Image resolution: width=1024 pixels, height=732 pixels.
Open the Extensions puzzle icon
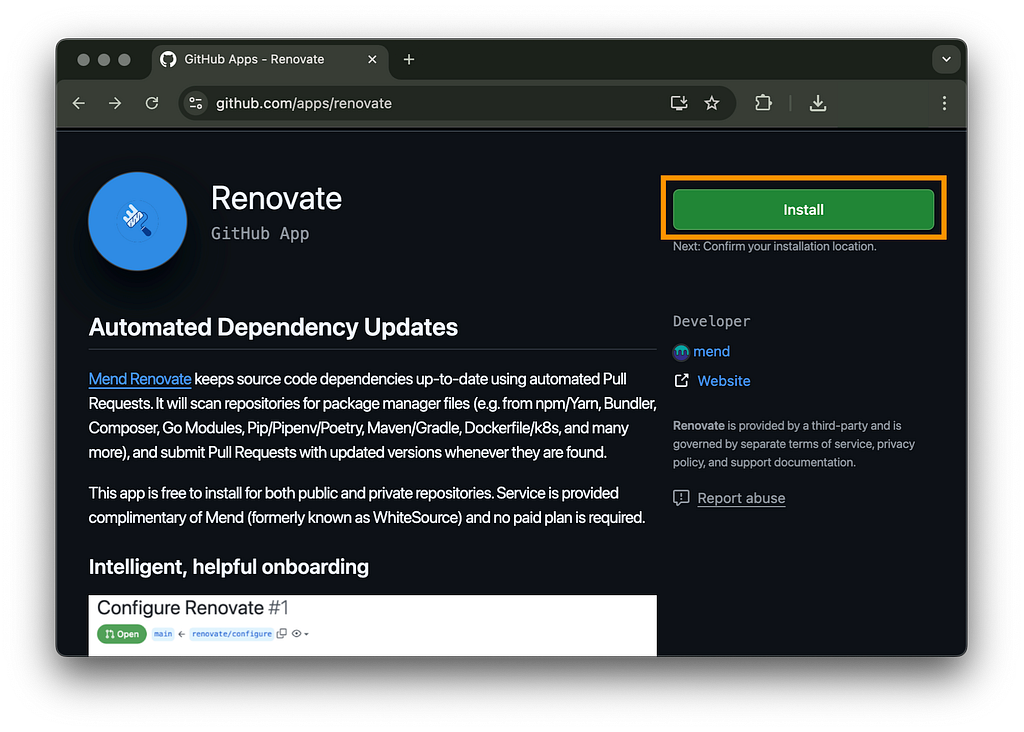tap(763, 103)
